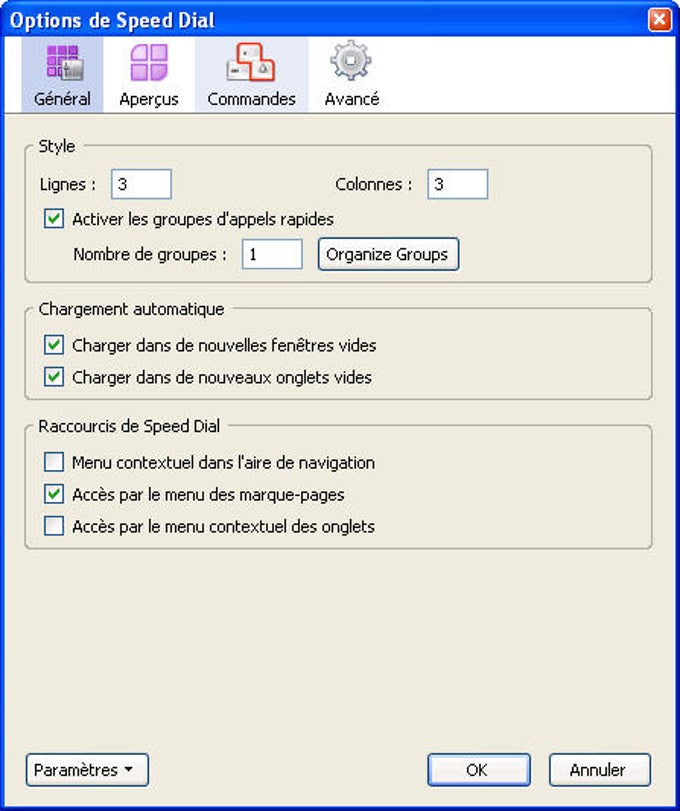Click the 'Nombre de groupes :' label
The height and width of the screenshot is (811, 680).
(x=150, y=254)
